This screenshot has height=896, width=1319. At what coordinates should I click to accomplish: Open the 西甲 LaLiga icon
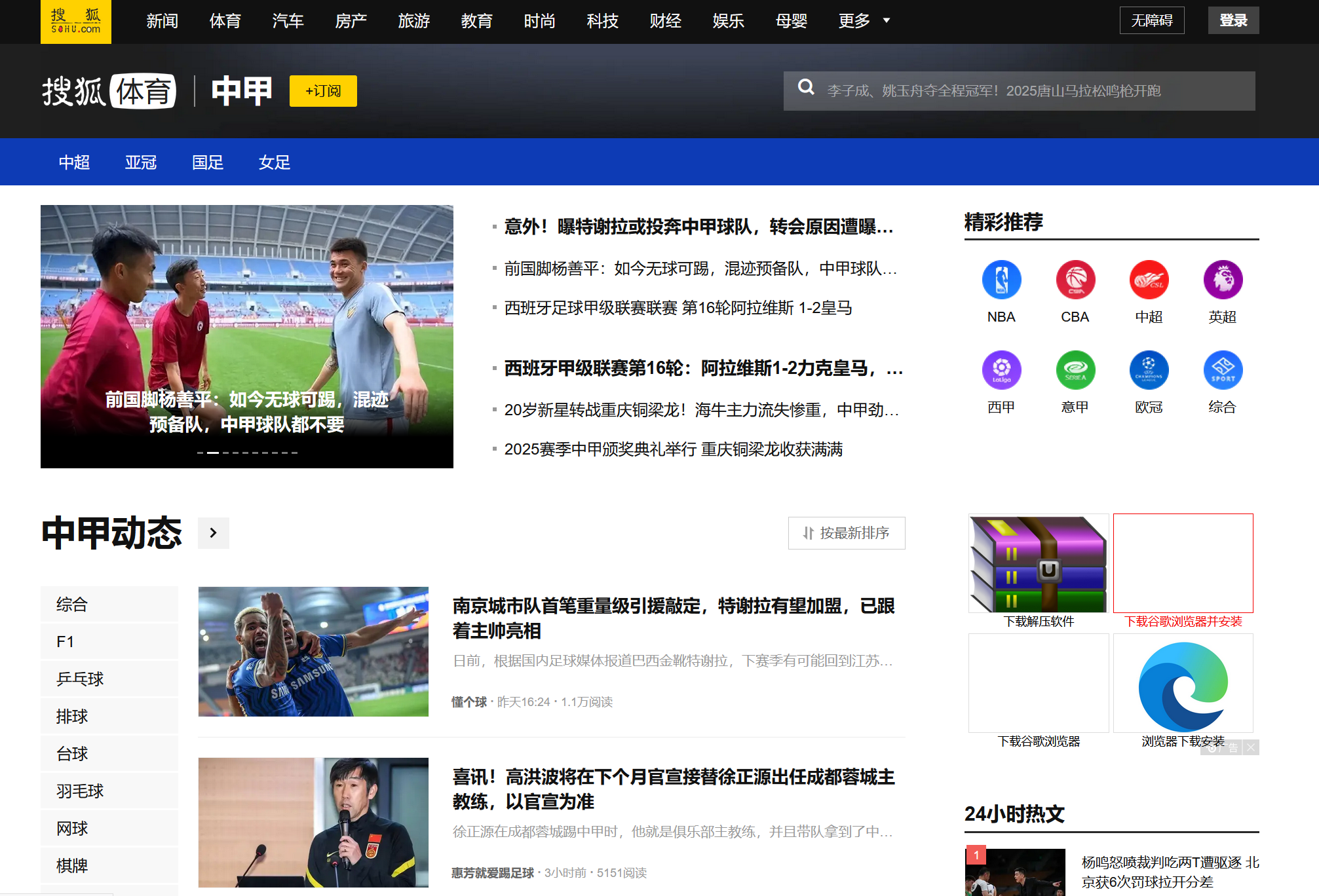pyautogui.click(x=1001, y=370)
